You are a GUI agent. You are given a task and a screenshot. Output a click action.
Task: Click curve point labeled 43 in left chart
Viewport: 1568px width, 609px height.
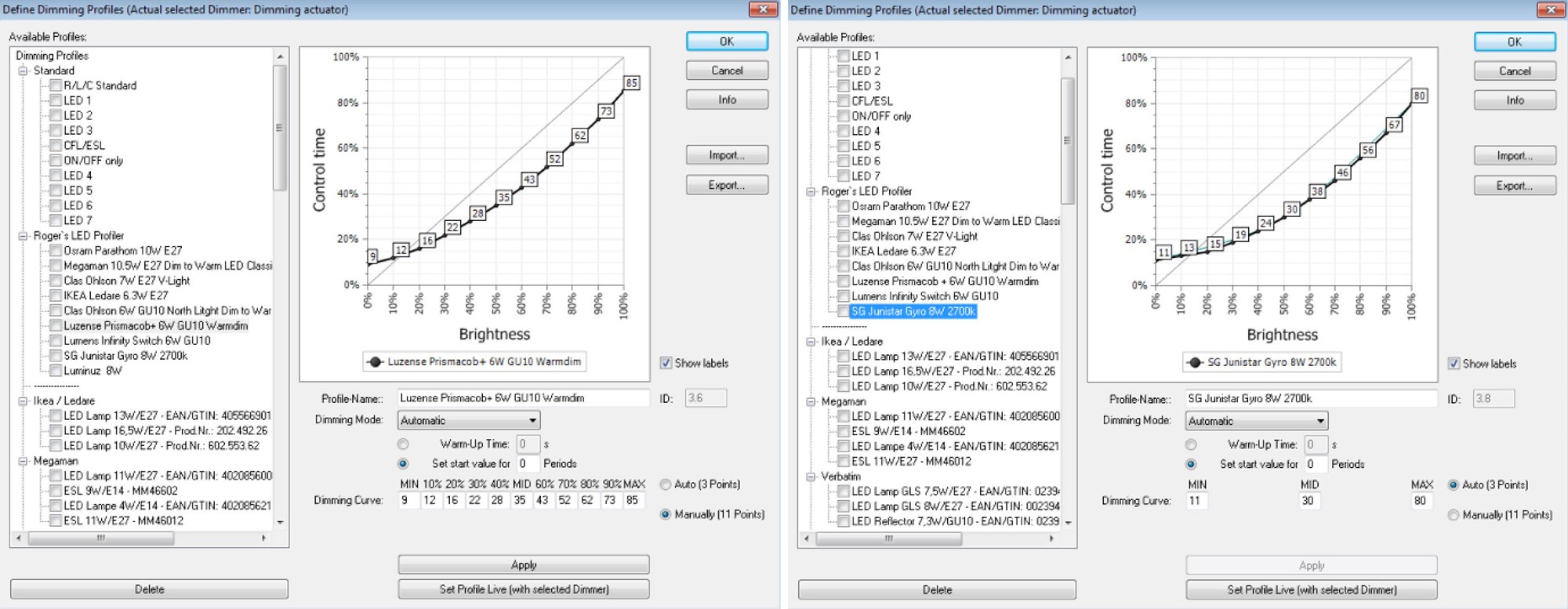click(529, 179)
